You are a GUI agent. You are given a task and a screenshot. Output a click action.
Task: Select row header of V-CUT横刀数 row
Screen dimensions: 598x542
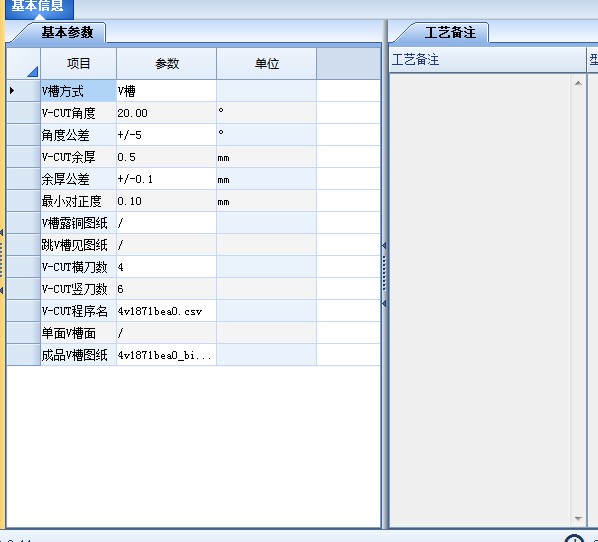[23, 267]
